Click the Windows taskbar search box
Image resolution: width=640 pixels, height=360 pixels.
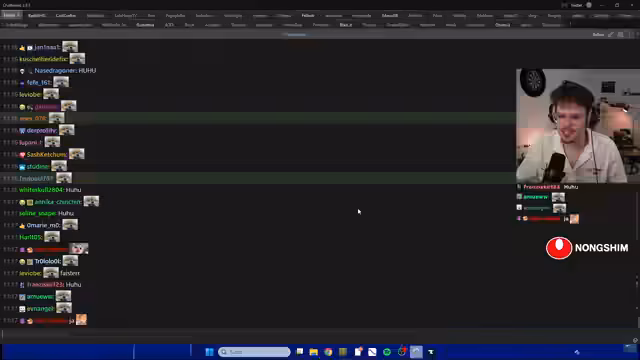(254, 352)
